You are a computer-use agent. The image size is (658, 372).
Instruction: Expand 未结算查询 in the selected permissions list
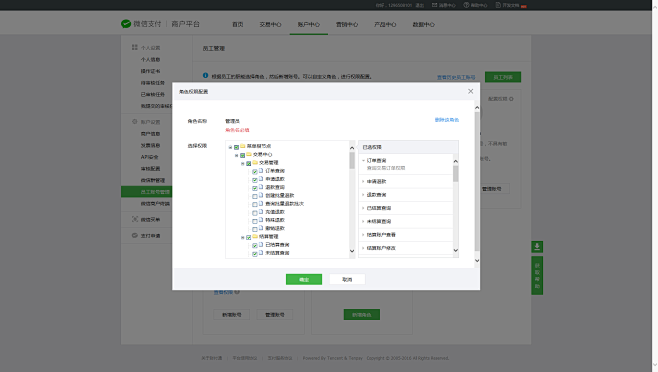(363, 221)
